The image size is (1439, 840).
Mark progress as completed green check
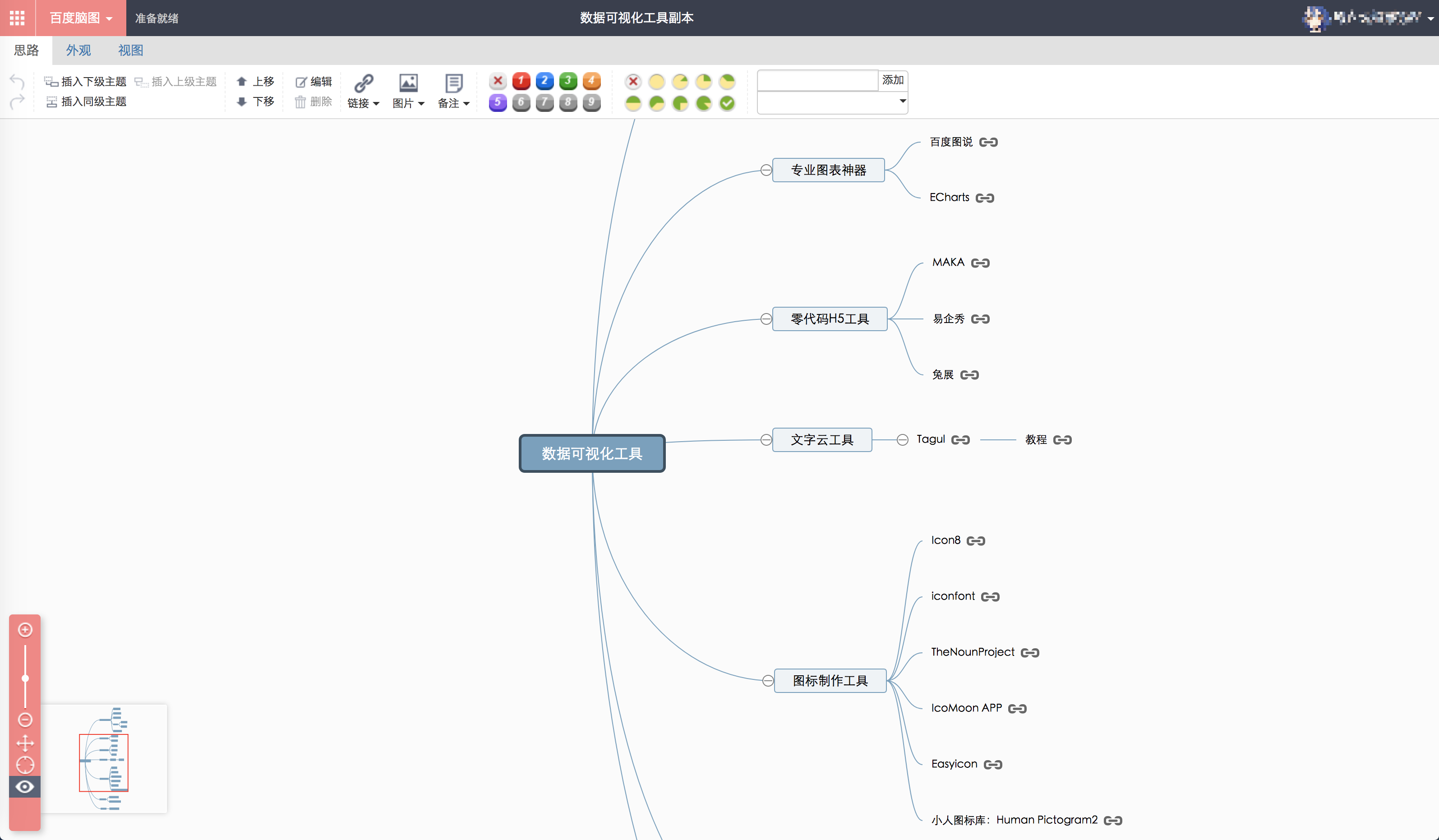tap(726, 103)
